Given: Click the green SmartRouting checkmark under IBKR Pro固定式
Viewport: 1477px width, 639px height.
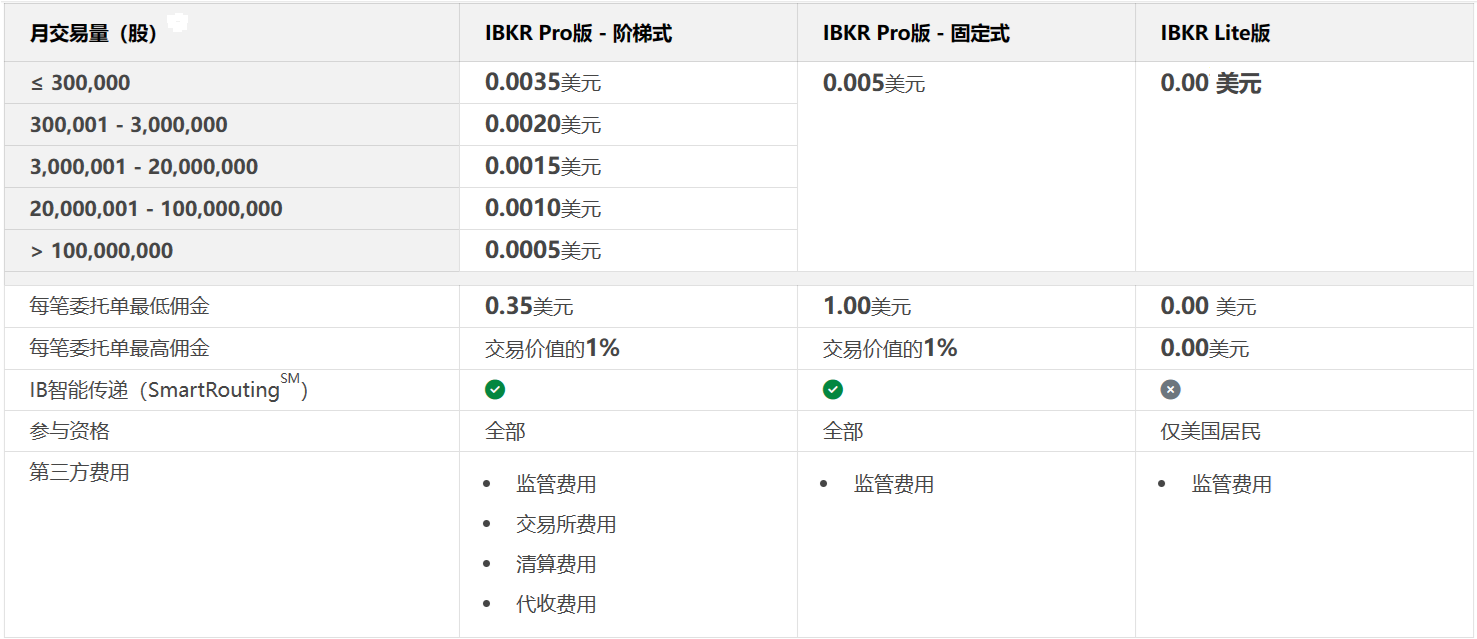Looking at the screenshot, I should (833, 390).
